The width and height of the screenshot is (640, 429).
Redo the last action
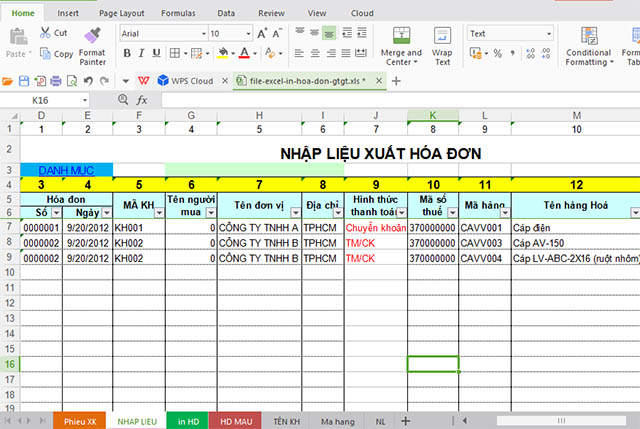click(x=104, y=81)
